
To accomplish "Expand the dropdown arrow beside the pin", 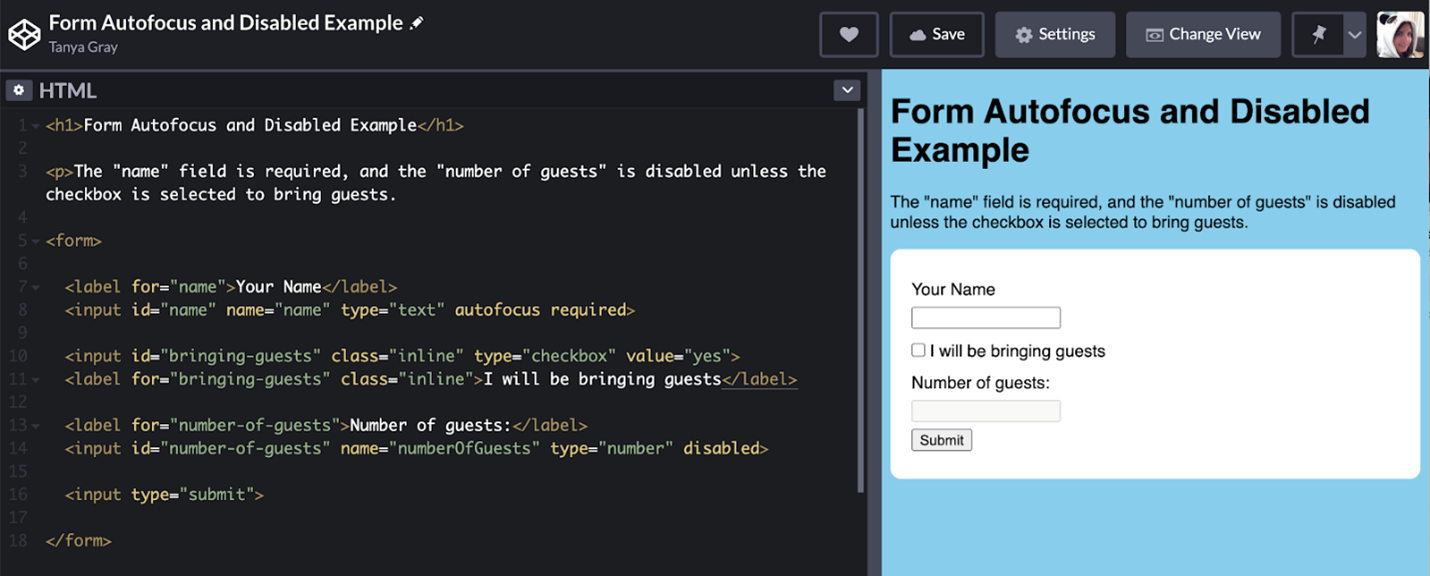I will pyautogui.click(x=1354, y=34).
